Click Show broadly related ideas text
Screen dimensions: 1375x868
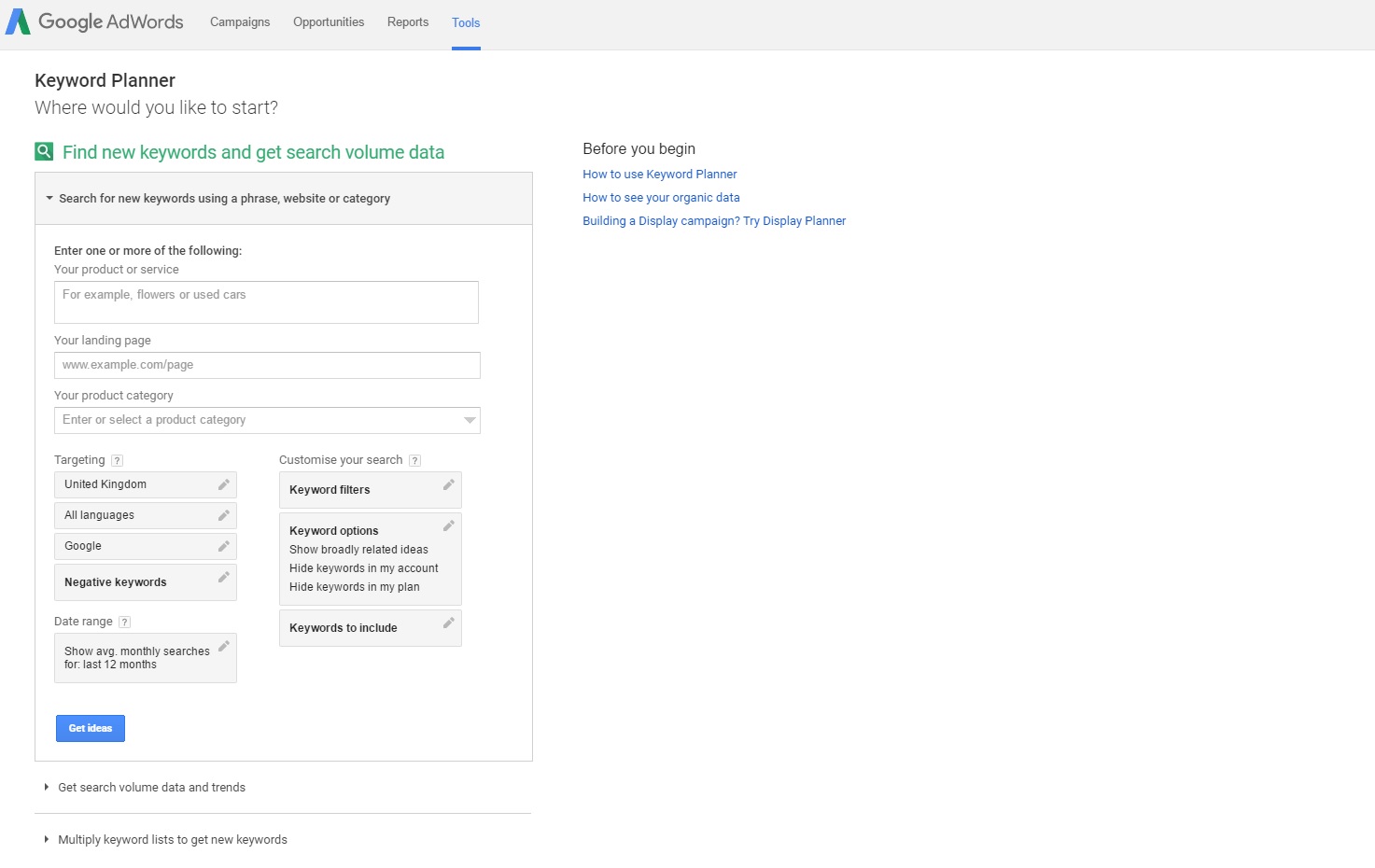[x=358, y=550]
